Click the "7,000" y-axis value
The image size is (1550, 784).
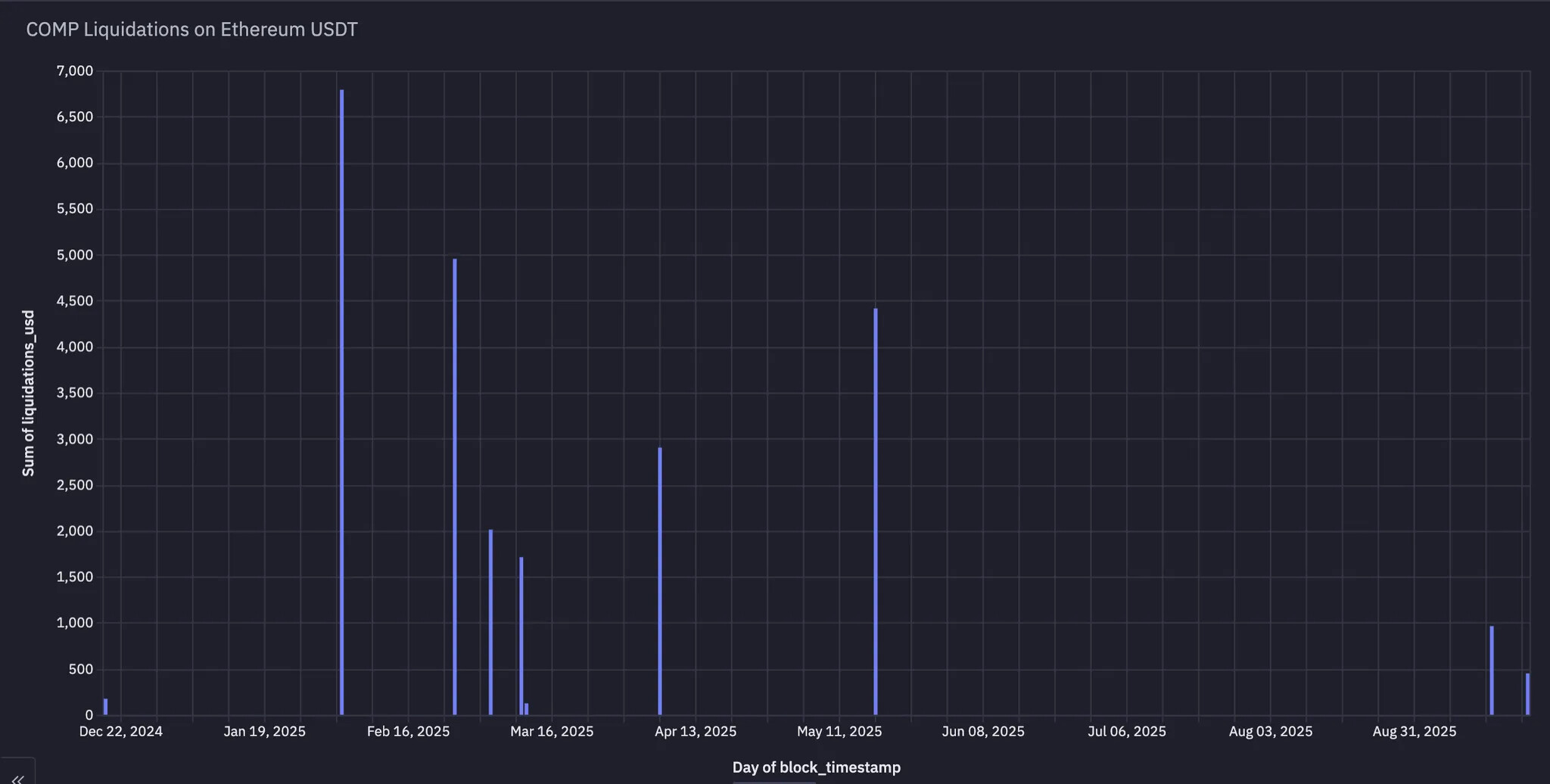75,71
